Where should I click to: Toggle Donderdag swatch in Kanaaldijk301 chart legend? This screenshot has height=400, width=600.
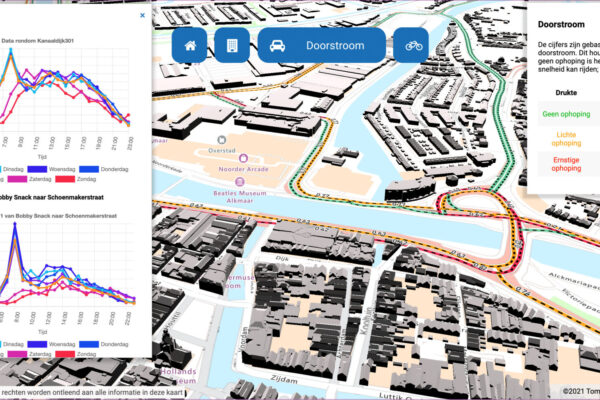click(x=89, y=169)
